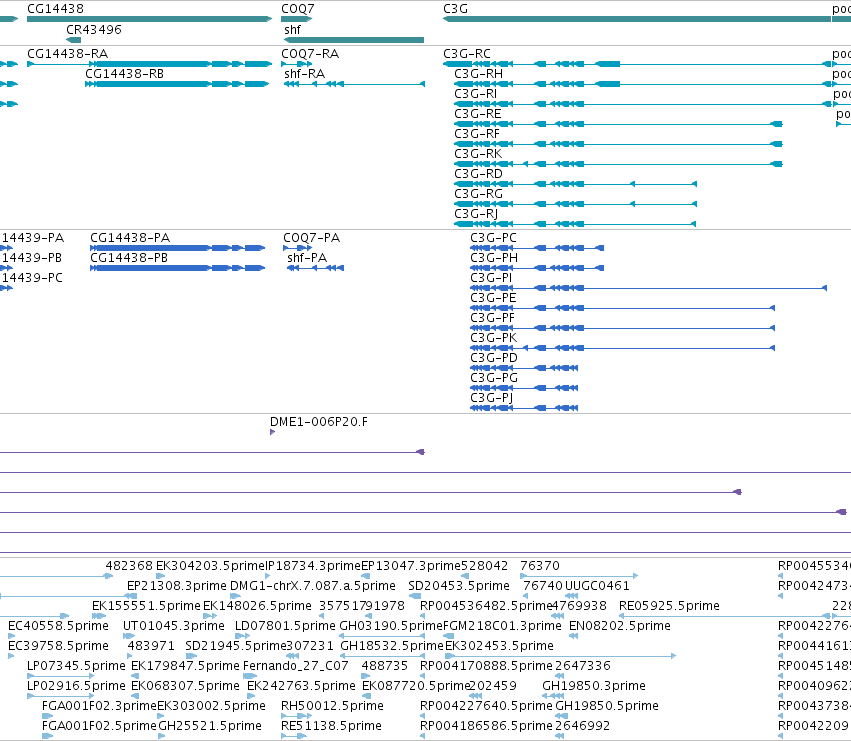This screenshot has height=741, width=851.
Task: Select protein C3G-PD label
Action: 494,358
